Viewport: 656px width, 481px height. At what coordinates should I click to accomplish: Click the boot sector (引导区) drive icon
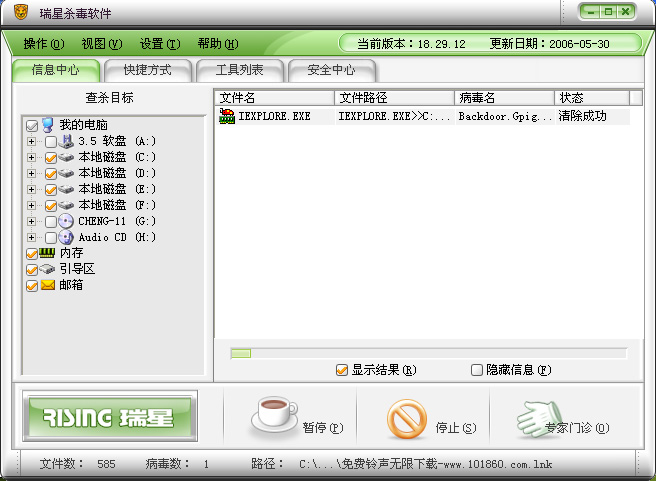tap(47, 269)
